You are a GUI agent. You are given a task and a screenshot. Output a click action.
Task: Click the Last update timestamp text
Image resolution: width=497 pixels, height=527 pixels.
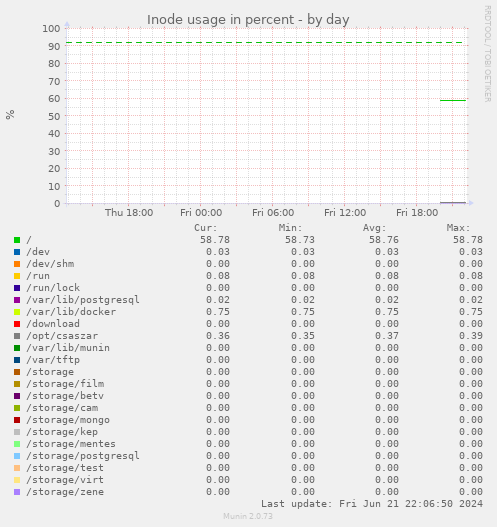(x=372, y=504)
